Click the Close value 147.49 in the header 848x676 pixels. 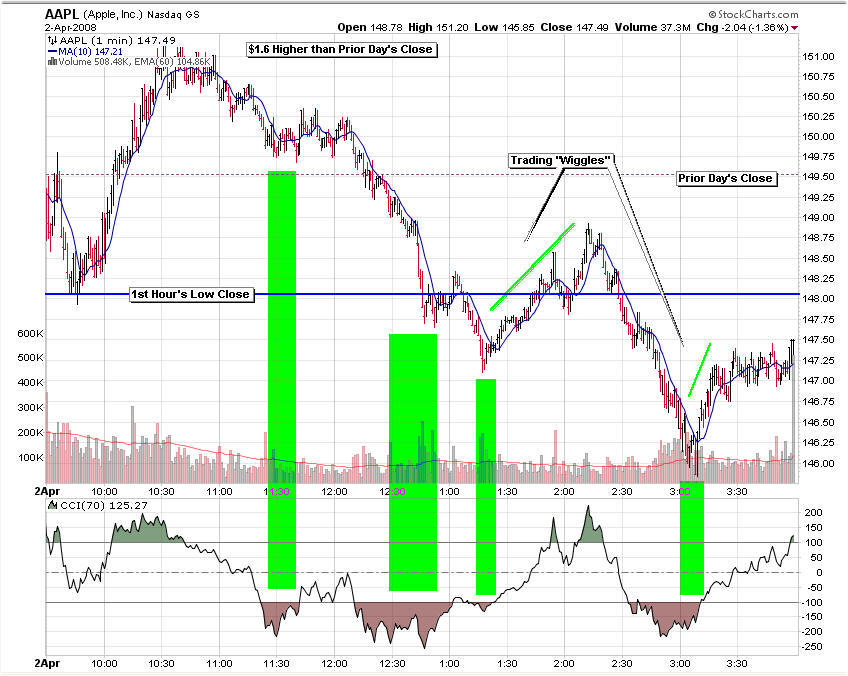click(x=592, y=28)
